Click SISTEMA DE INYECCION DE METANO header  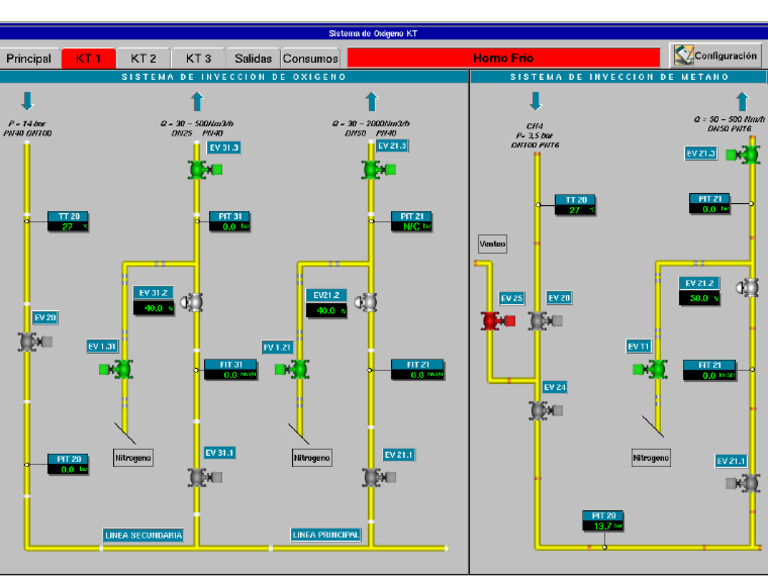(x=619, y=77)
